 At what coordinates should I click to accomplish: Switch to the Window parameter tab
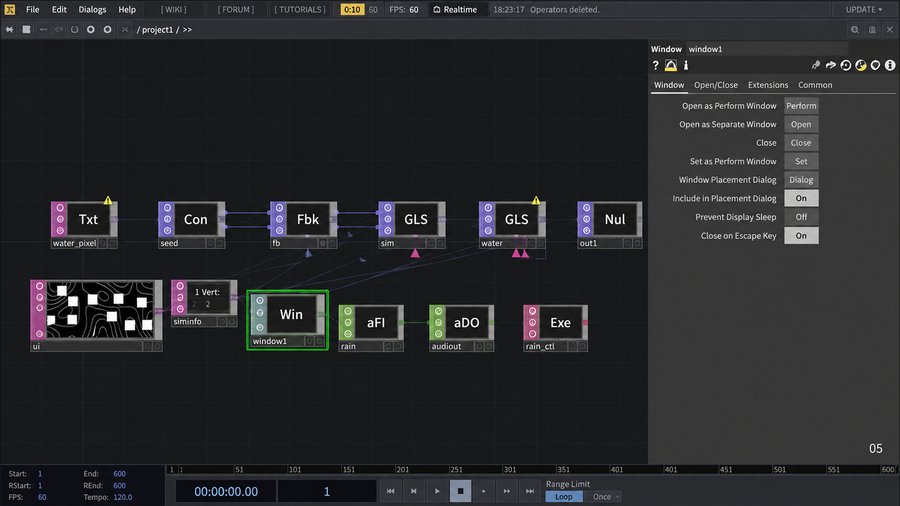tap(669, 85)
